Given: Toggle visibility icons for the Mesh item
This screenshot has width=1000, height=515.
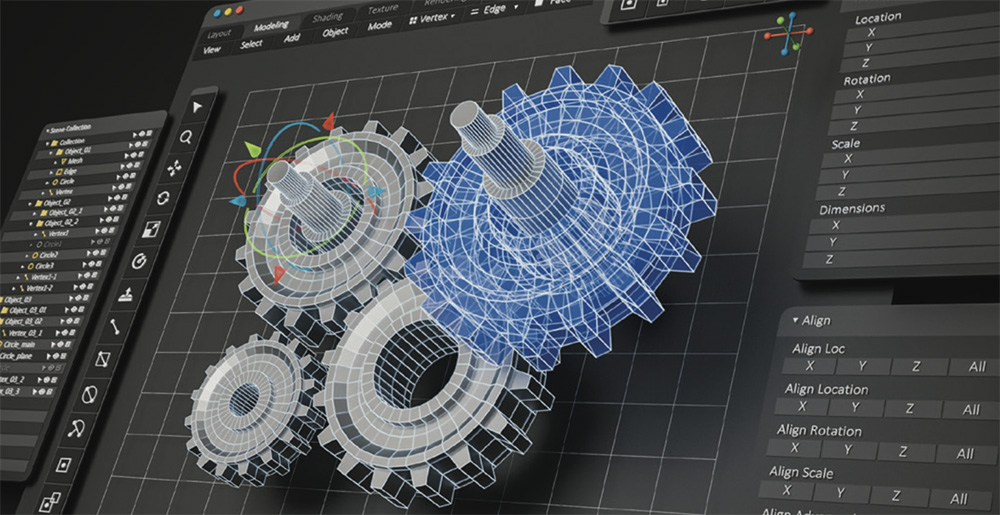Looking at the screenshot, I should [138, 161].
